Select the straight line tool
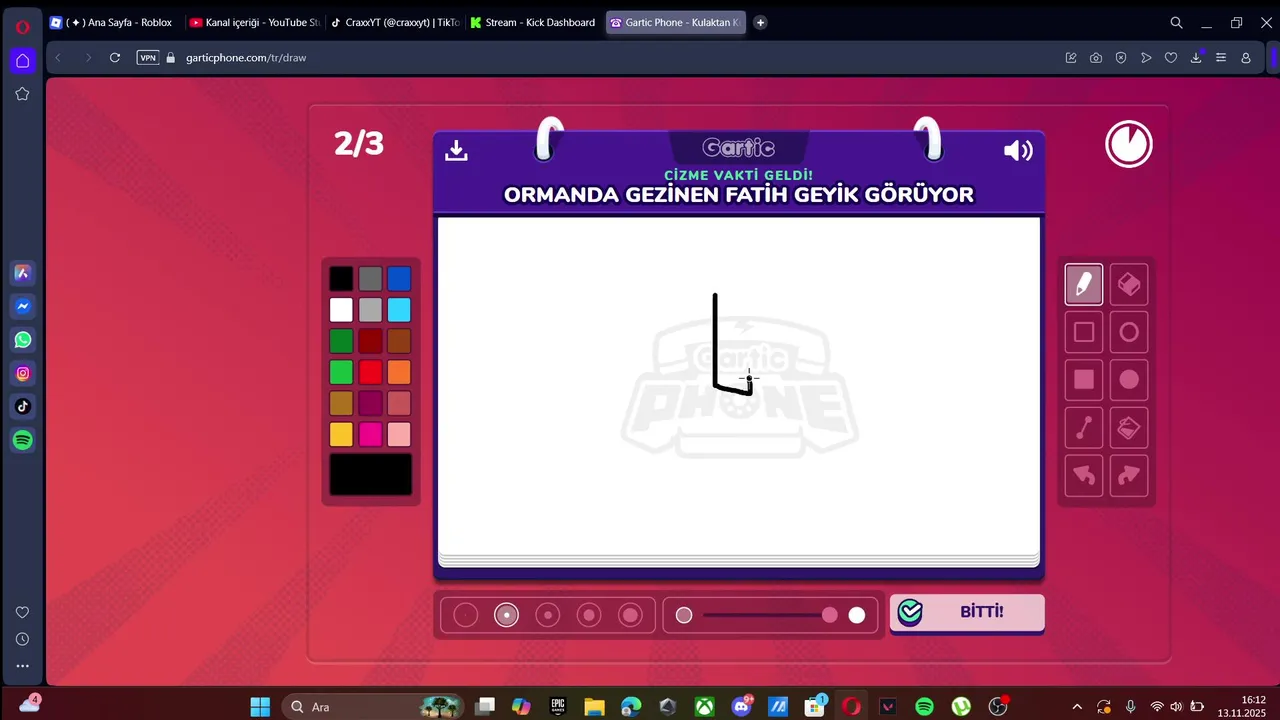The image size is (1280, 720). coord(1083,428)
